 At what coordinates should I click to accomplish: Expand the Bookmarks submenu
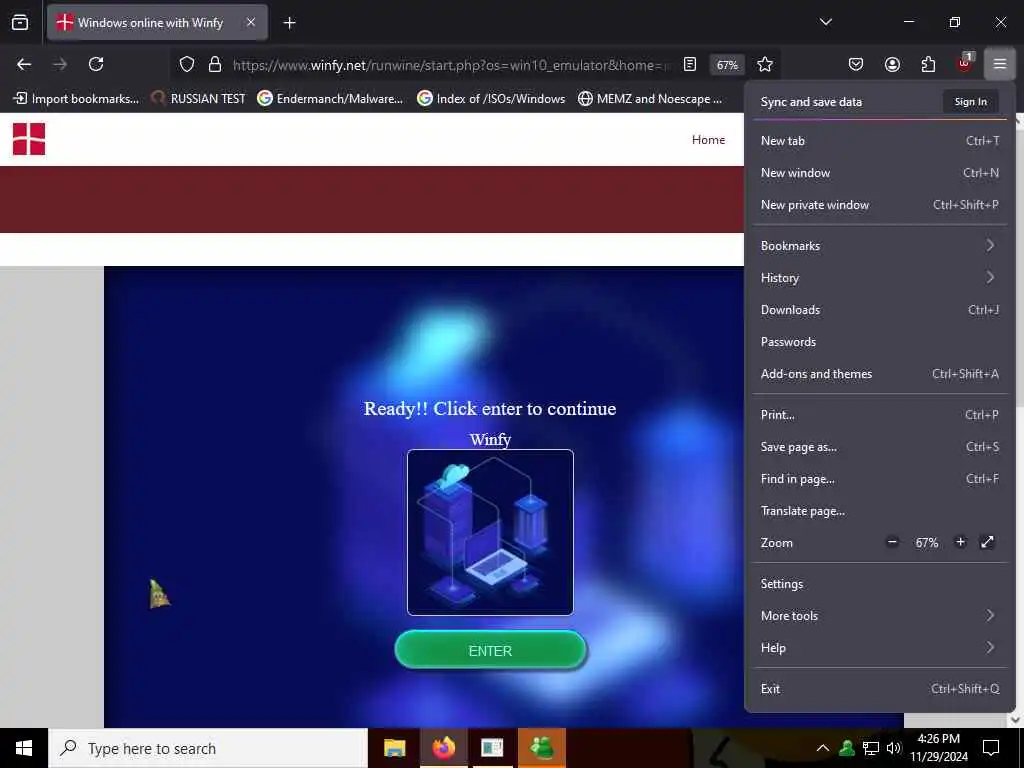pyautogui.click(x=880, y=246)
